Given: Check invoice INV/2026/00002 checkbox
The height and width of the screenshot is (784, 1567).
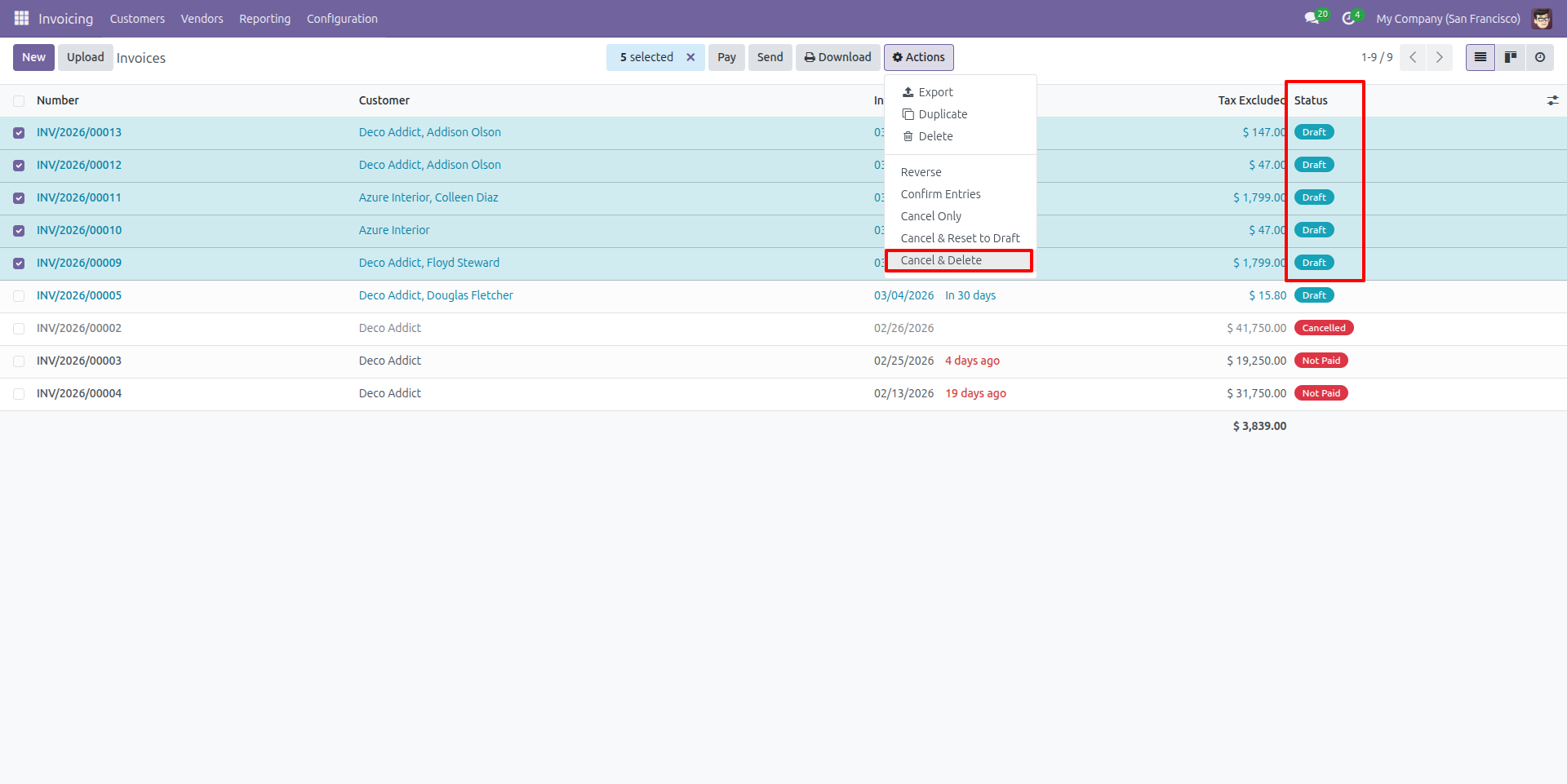Looking at the screenshot, I should (x=19, y=329).
